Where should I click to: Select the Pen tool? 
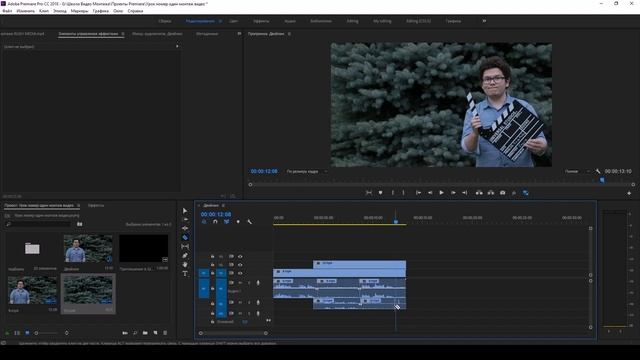pyautogui.click(x=185, y=256)
